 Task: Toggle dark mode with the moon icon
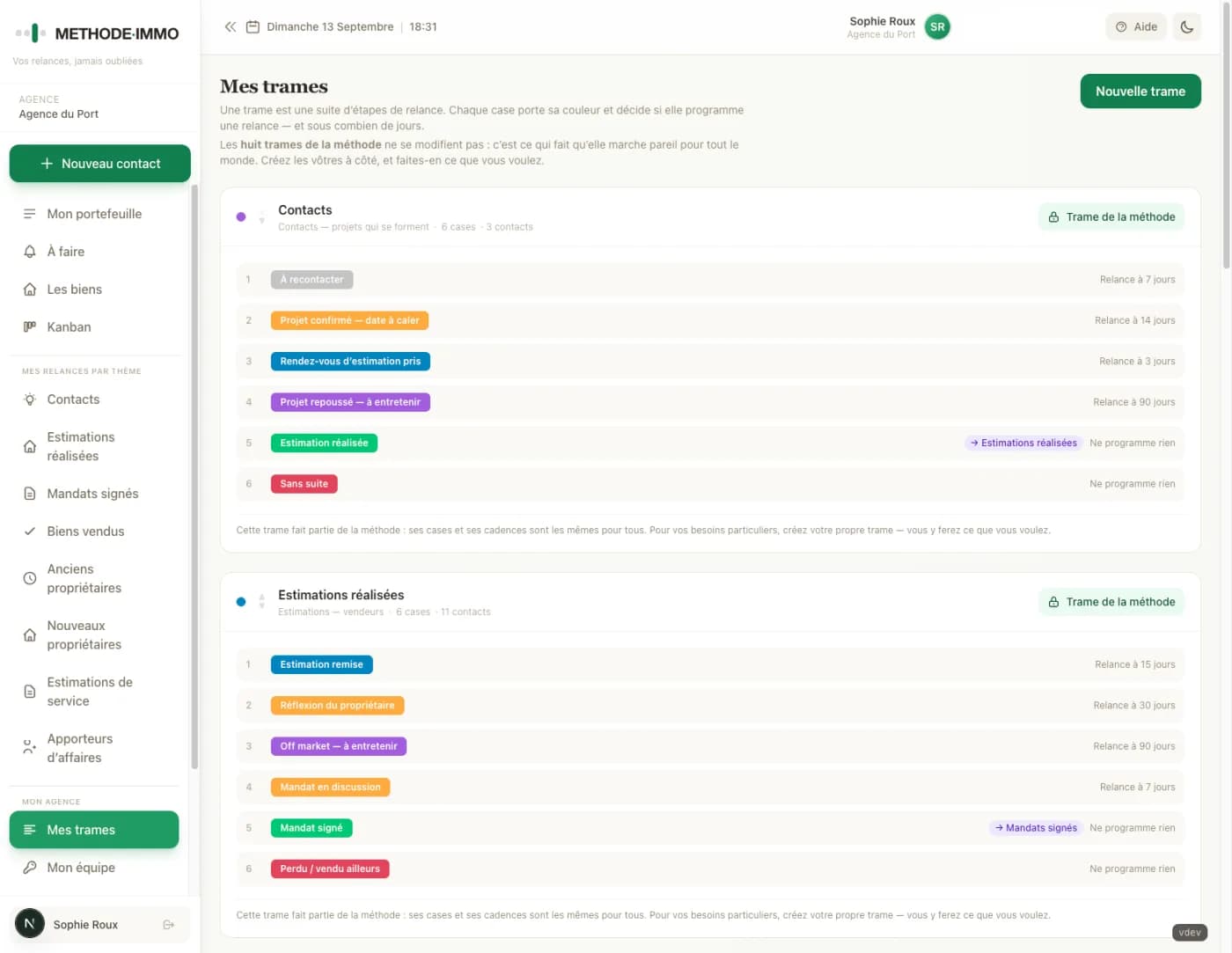tap(1186, 27)
